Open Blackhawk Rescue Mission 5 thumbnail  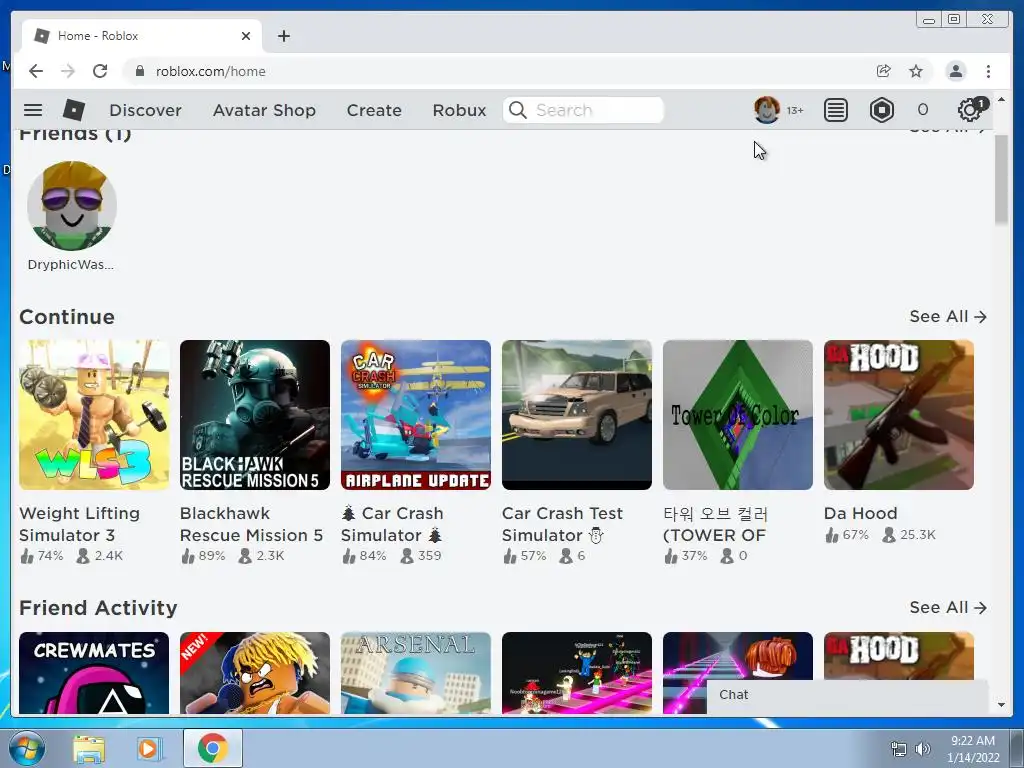pyautogui.click(x=255, y=415)
